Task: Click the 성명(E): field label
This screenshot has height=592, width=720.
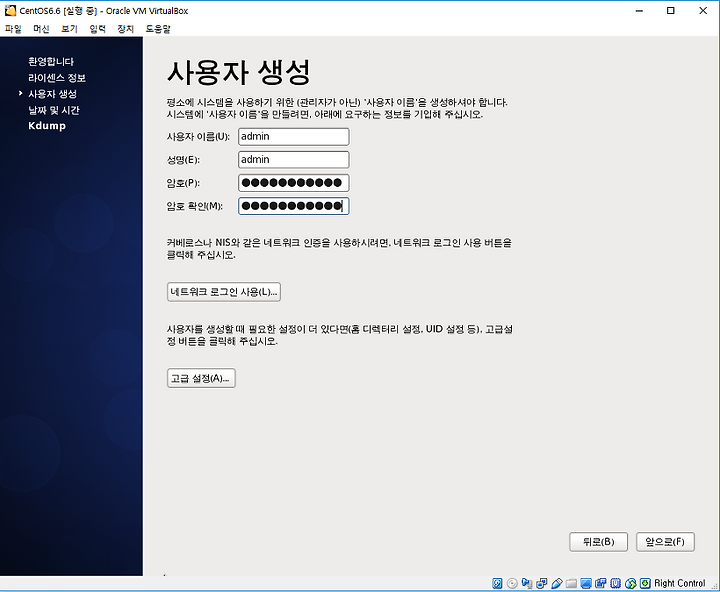Action: (183, 160)
